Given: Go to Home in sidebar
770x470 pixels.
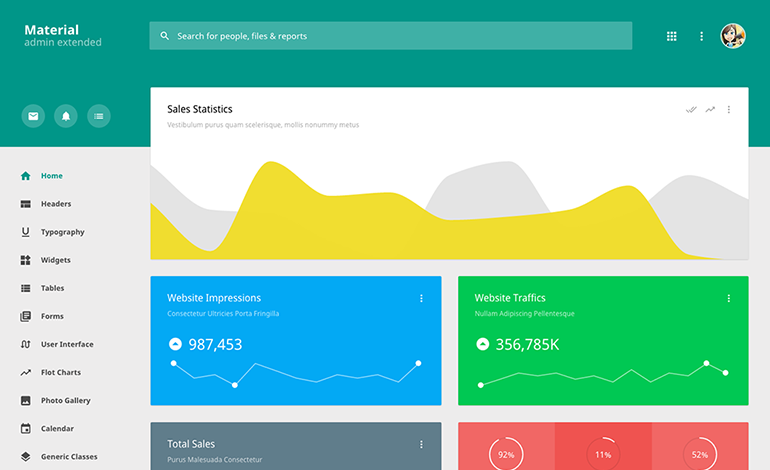Looking at the screenshot, I should [x=52, y=176].
